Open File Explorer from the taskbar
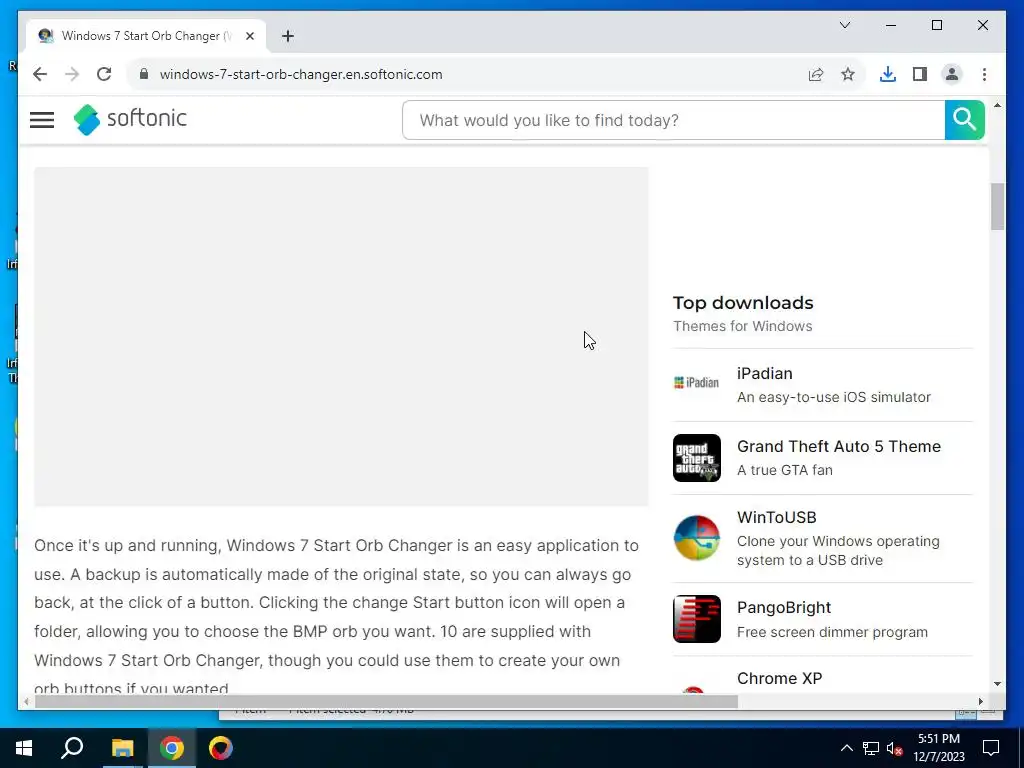This screenshot has height=768, width=1024. point(122,748)
